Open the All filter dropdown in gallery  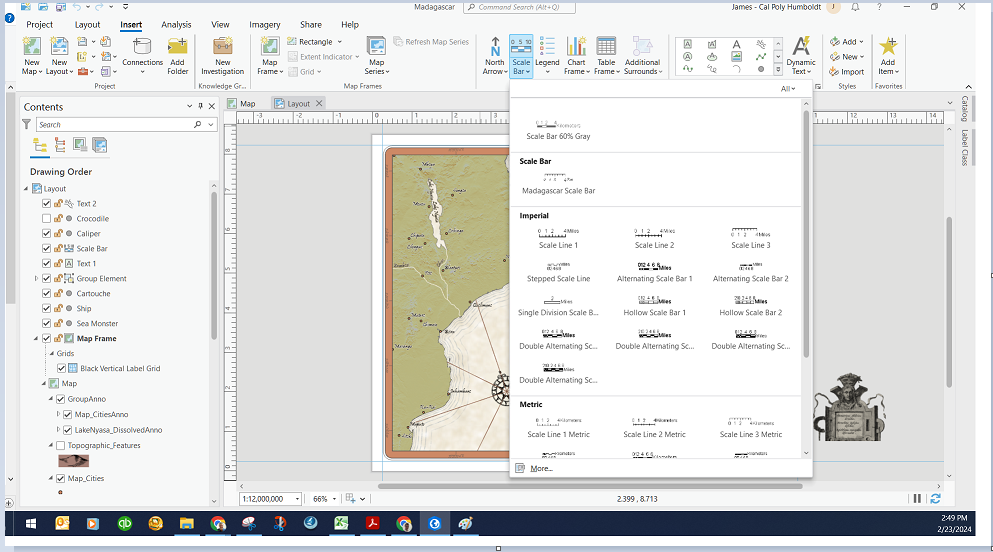788,89
